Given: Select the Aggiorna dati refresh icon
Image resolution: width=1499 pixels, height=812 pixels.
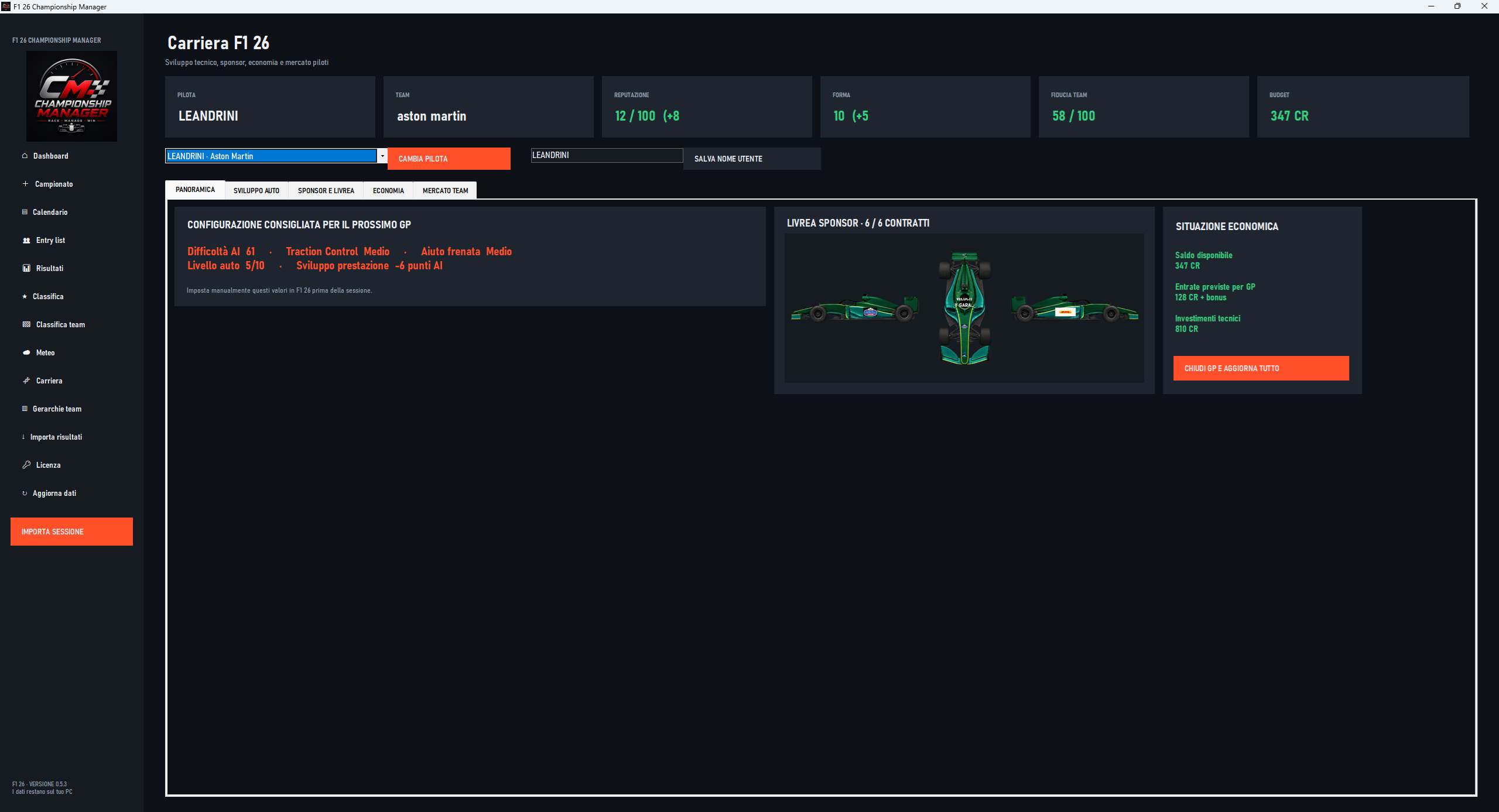Looking at the screenshot, I should click(x=25, y=493).
